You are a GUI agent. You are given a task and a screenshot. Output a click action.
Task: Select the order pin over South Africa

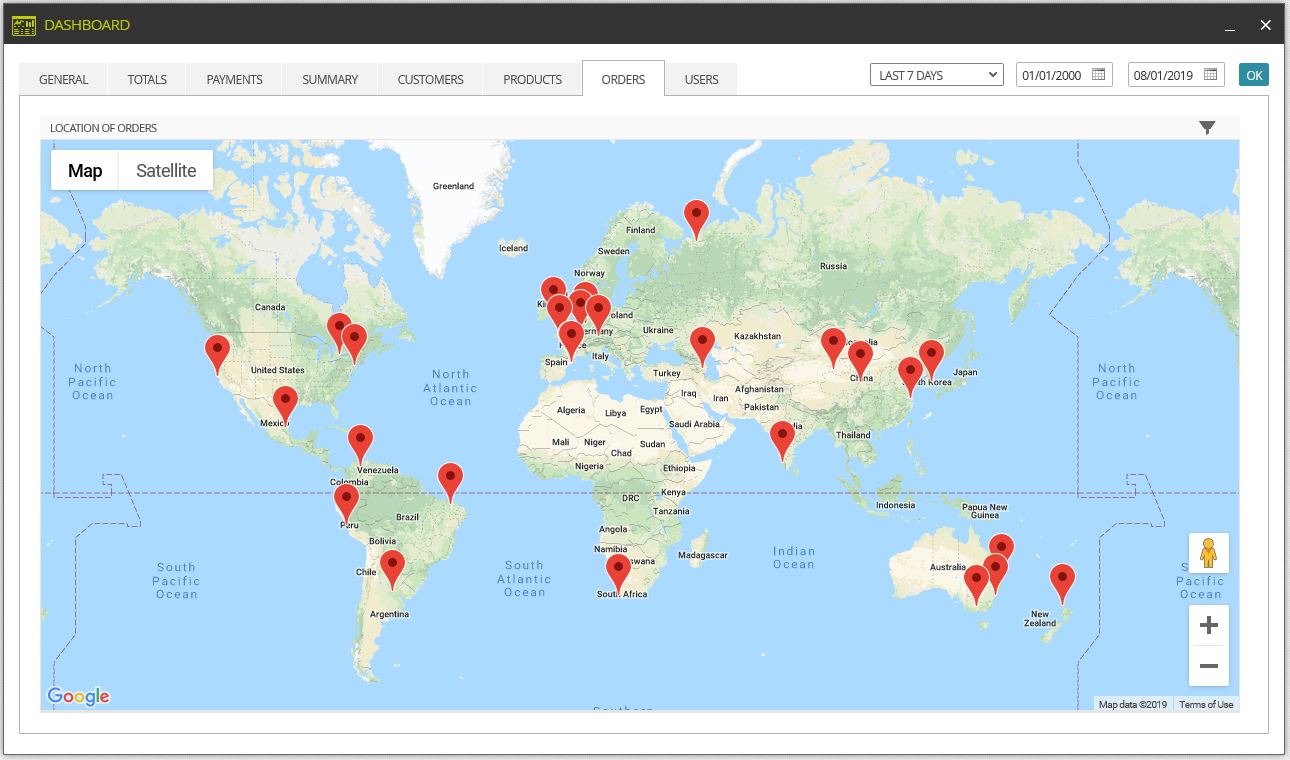(619, 574)
